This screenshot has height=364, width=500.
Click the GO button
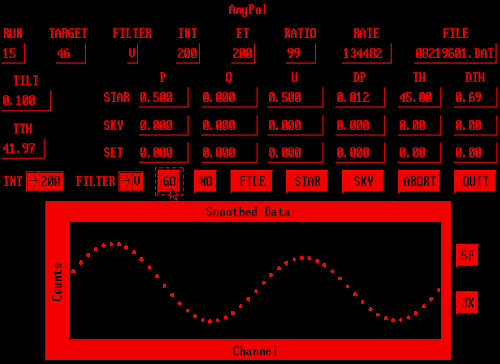point(169,181)
